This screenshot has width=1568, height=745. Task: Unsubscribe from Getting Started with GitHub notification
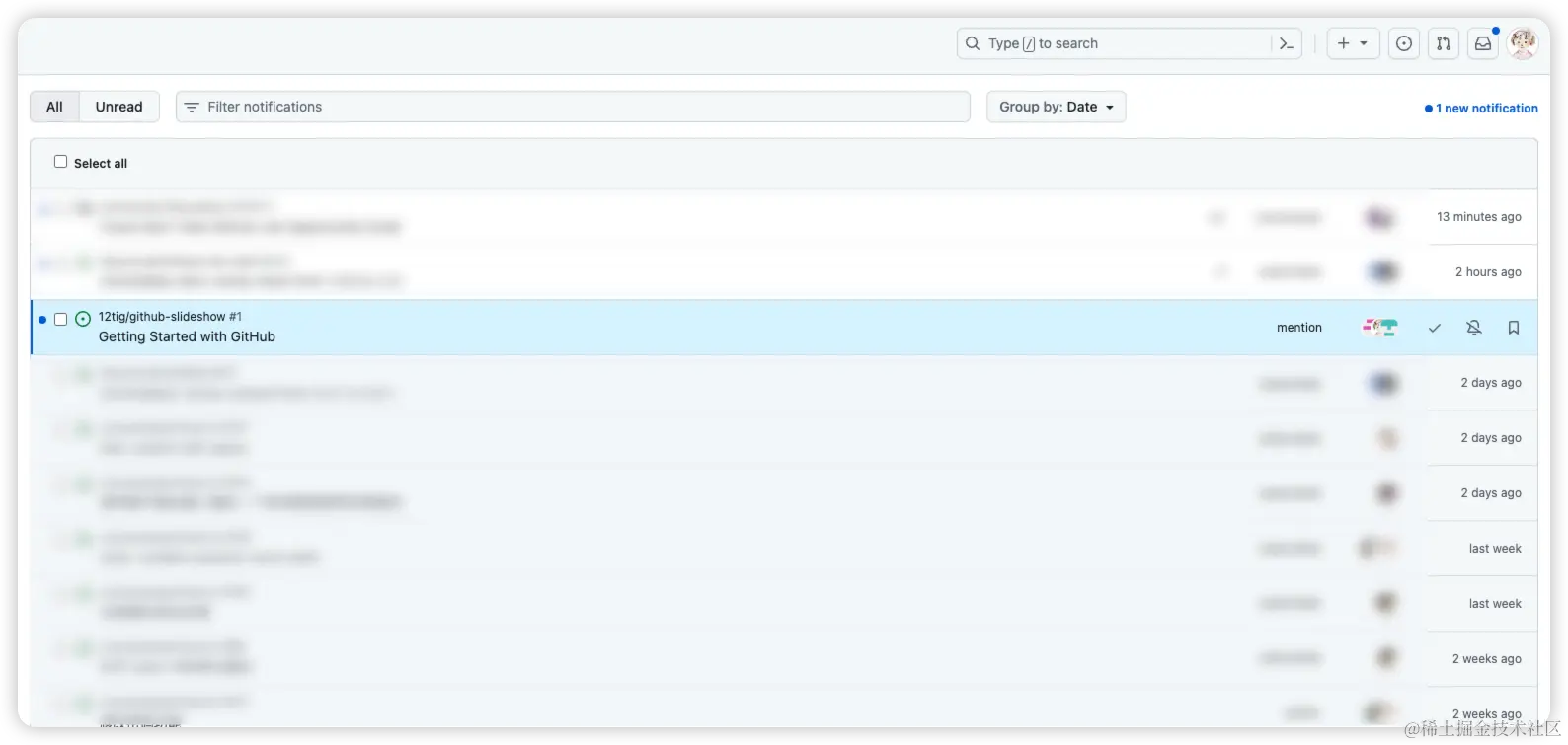click(1474, 328)
